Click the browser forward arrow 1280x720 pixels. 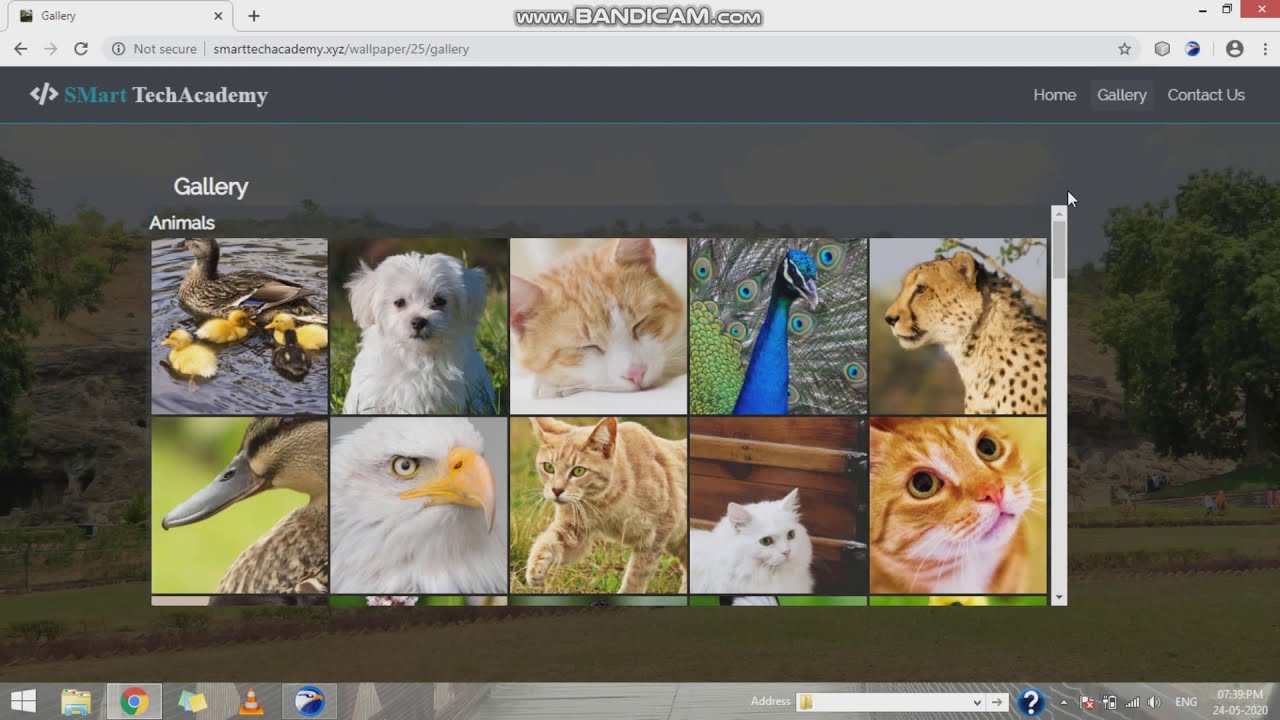point(50,48)
